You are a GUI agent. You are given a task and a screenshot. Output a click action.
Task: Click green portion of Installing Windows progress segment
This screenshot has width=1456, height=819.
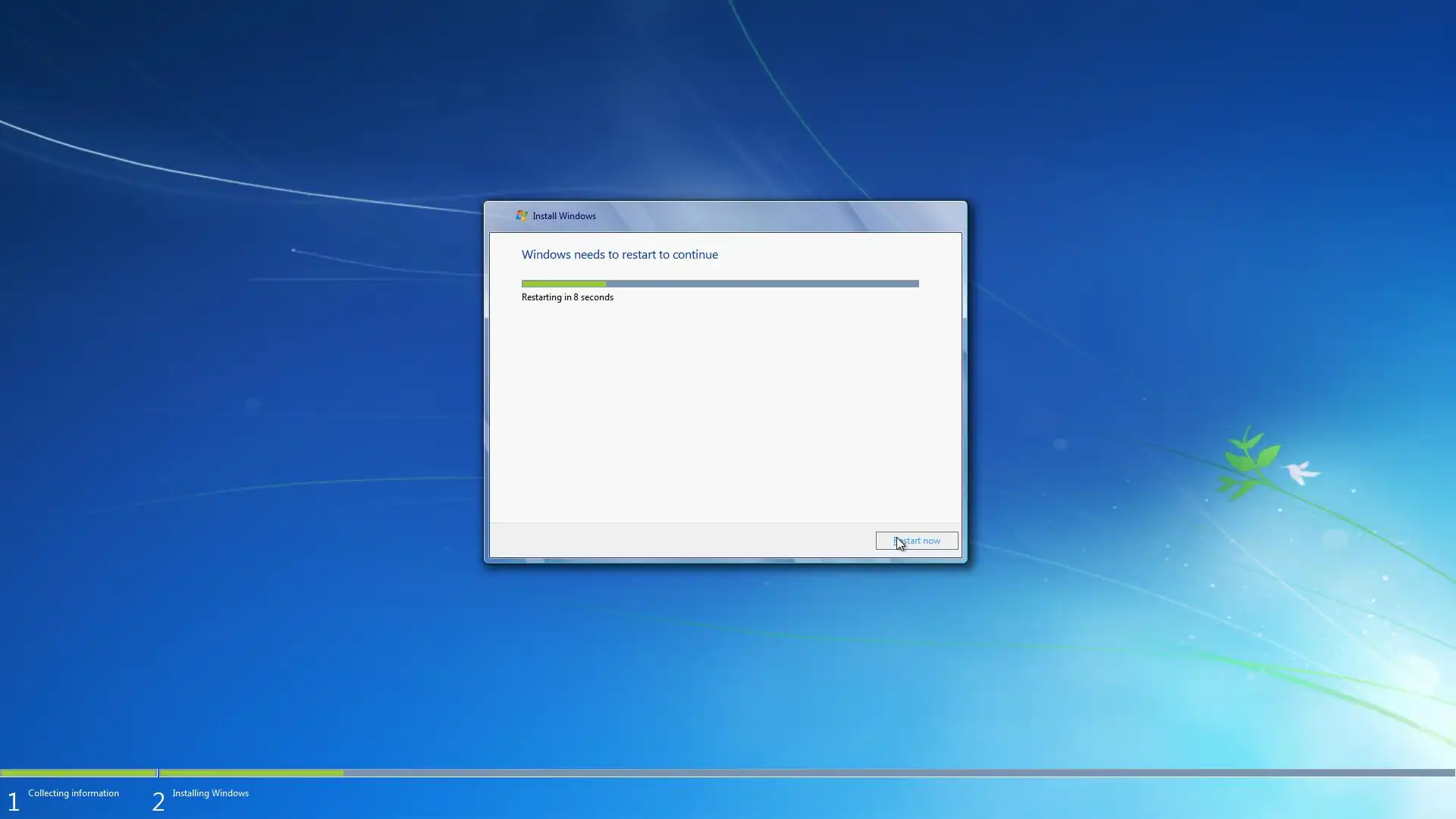251,773
